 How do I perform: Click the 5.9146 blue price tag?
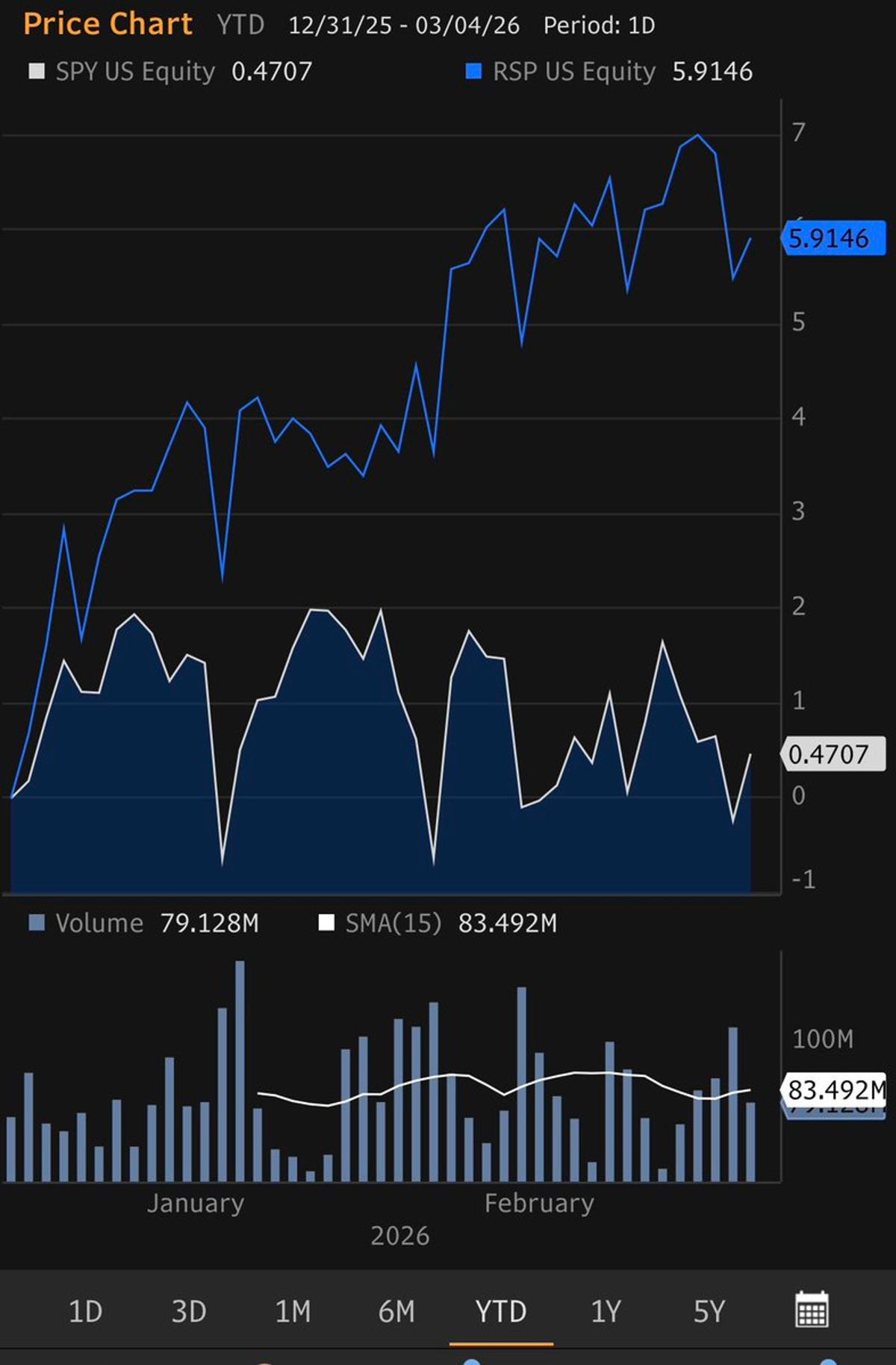pyautogui.click(x=833, y=239)
